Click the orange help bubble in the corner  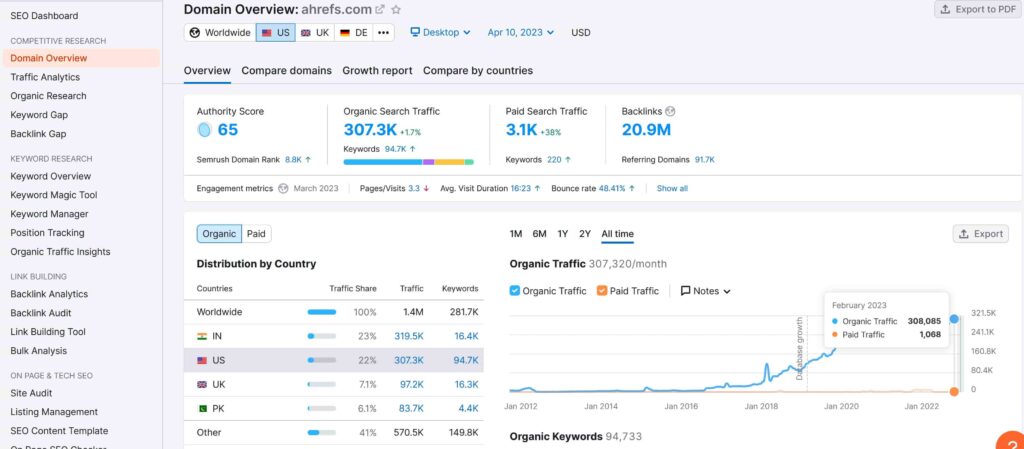[1011, 440]
